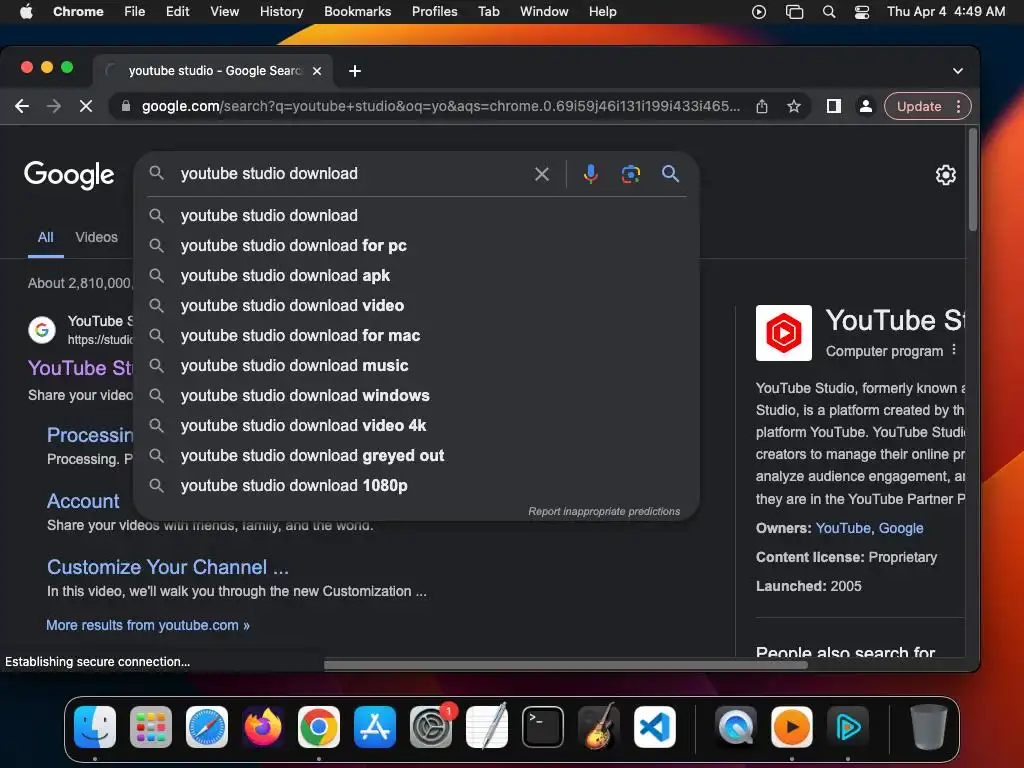
Task: View site information lock icon
Action: [x=126, y=106]
